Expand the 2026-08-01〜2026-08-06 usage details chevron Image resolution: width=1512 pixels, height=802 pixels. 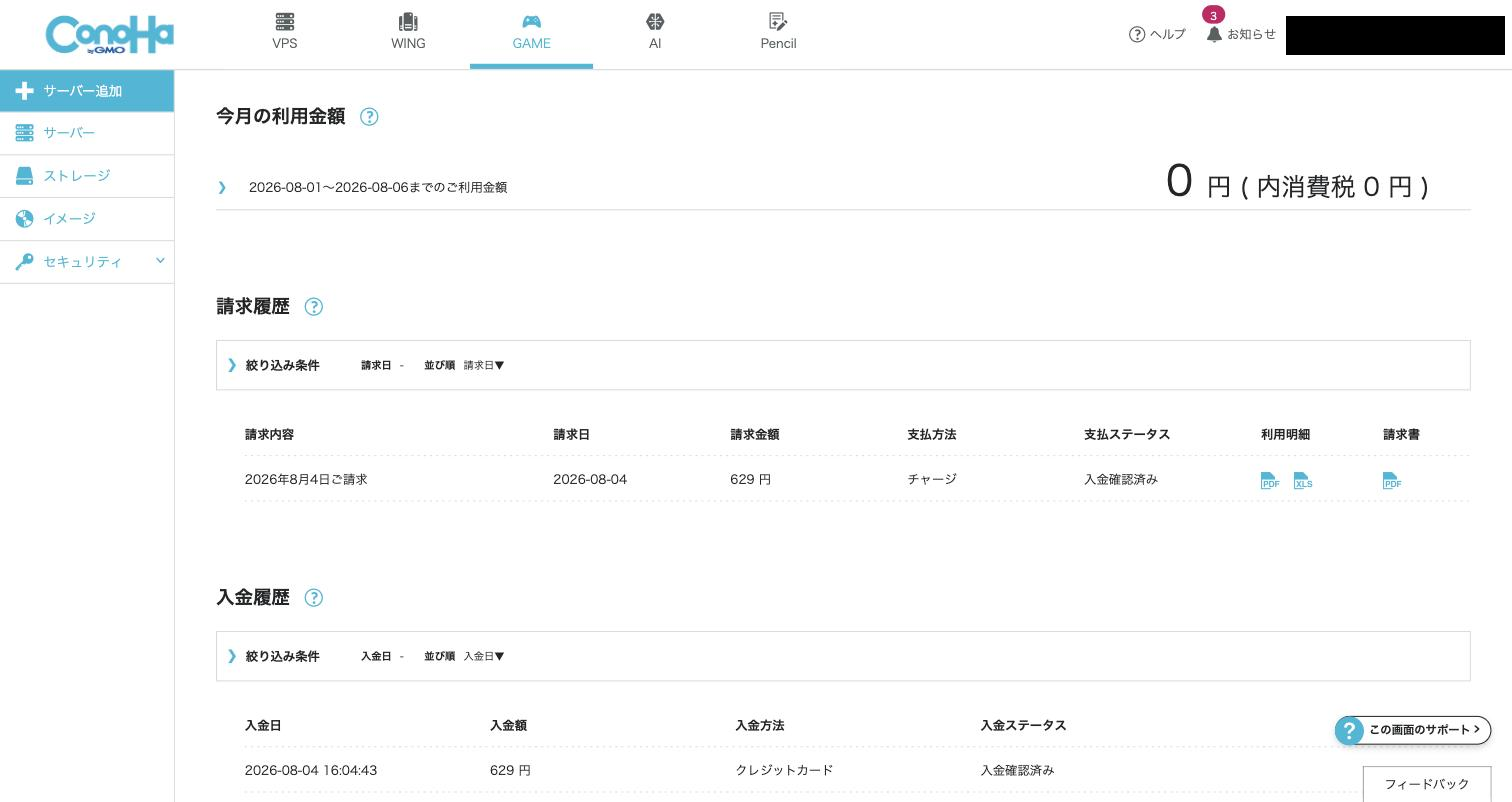[222, 187]
